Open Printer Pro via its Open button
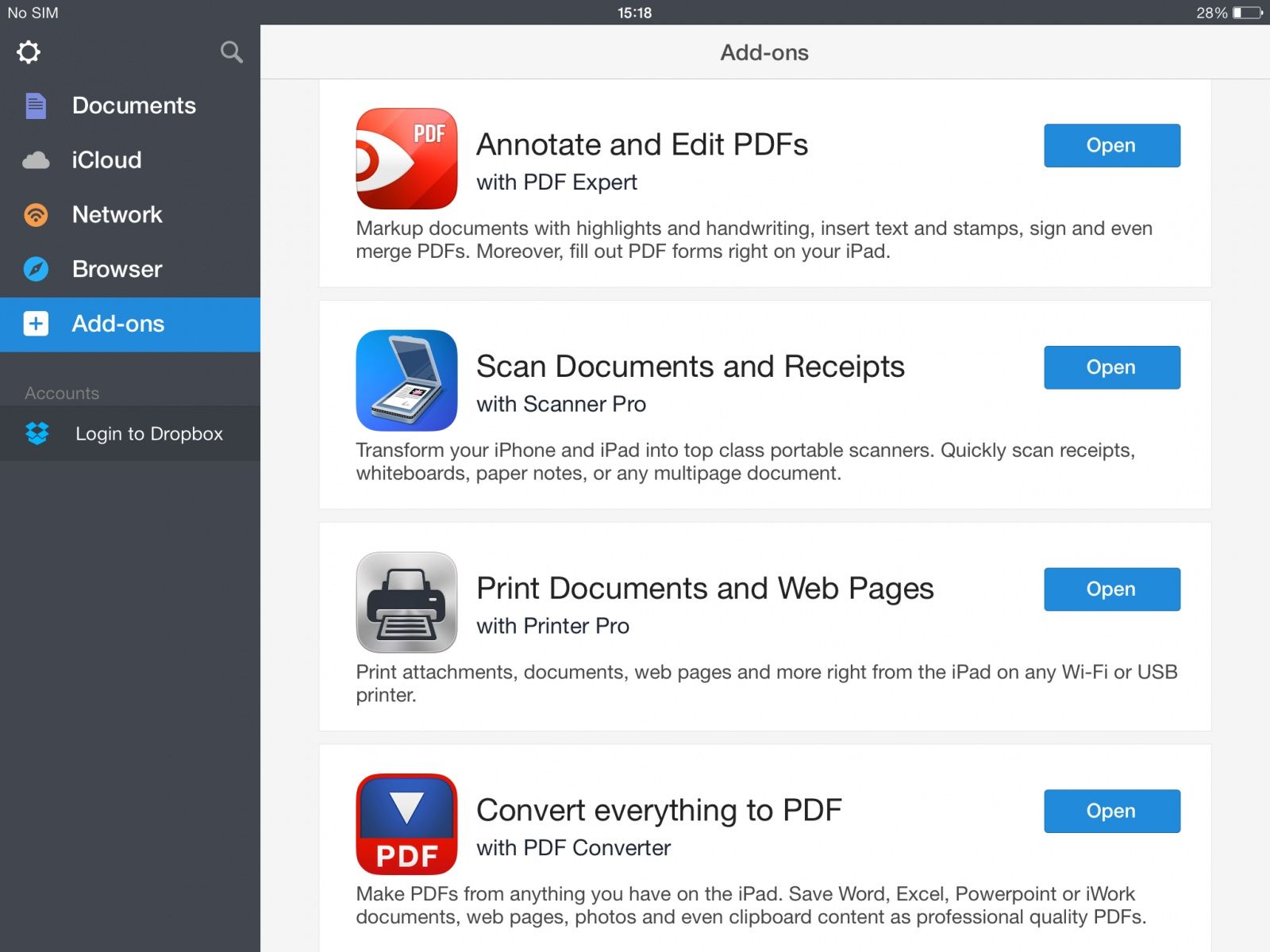 pyautogui.click(x=1112, y=589)
